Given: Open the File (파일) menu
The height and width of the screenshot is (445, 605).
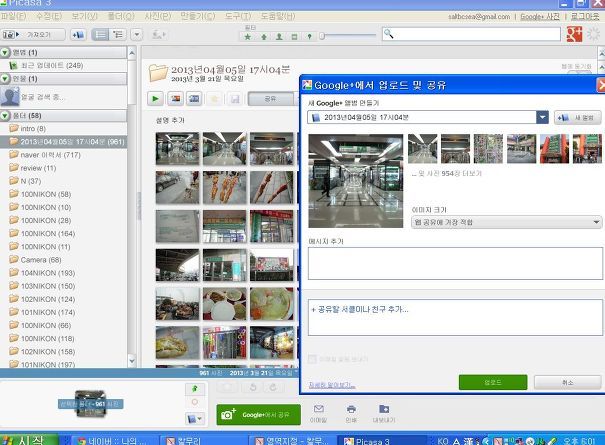Looking at the screenshot, I should pos(14,16).
